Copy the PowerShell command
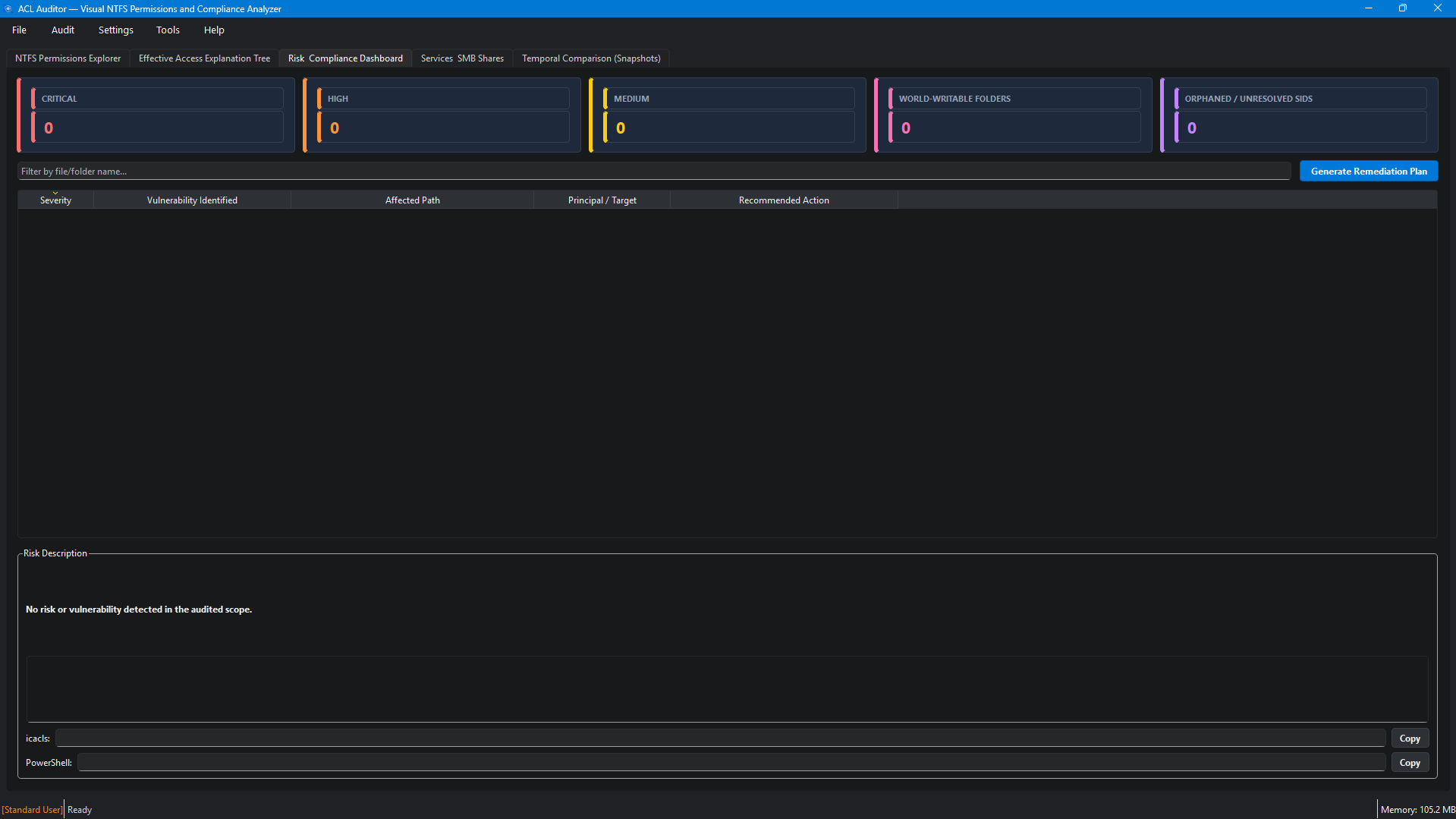1456x819 pixels. 1410,763
